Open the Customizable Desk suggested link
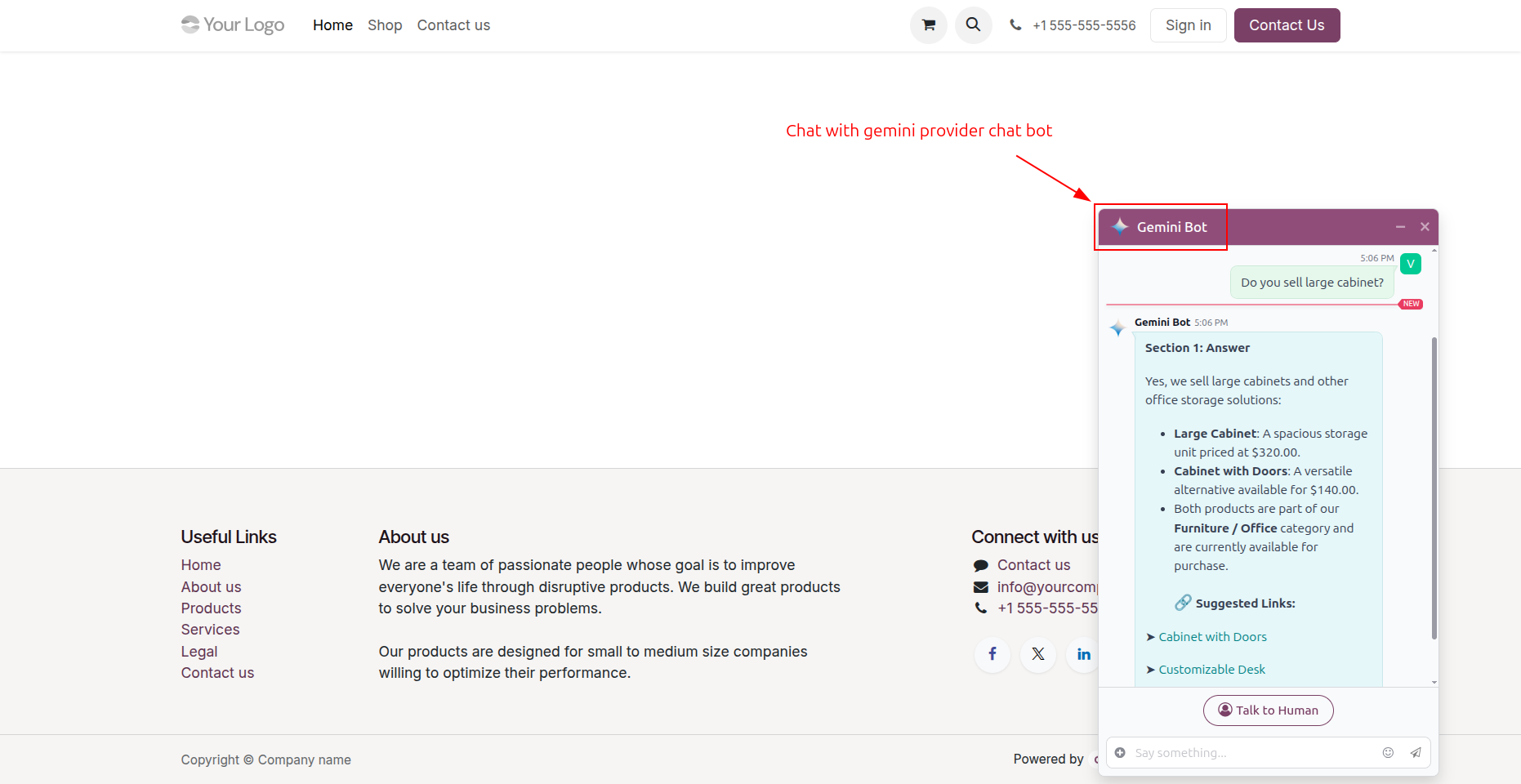 [x=1211, y=670]
